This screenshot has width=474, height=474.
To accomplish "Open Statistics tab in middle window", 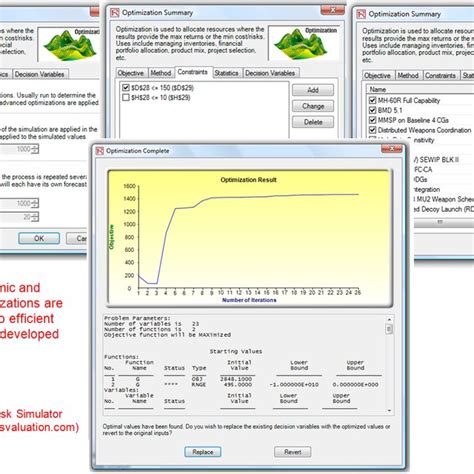I will (226, 73).
